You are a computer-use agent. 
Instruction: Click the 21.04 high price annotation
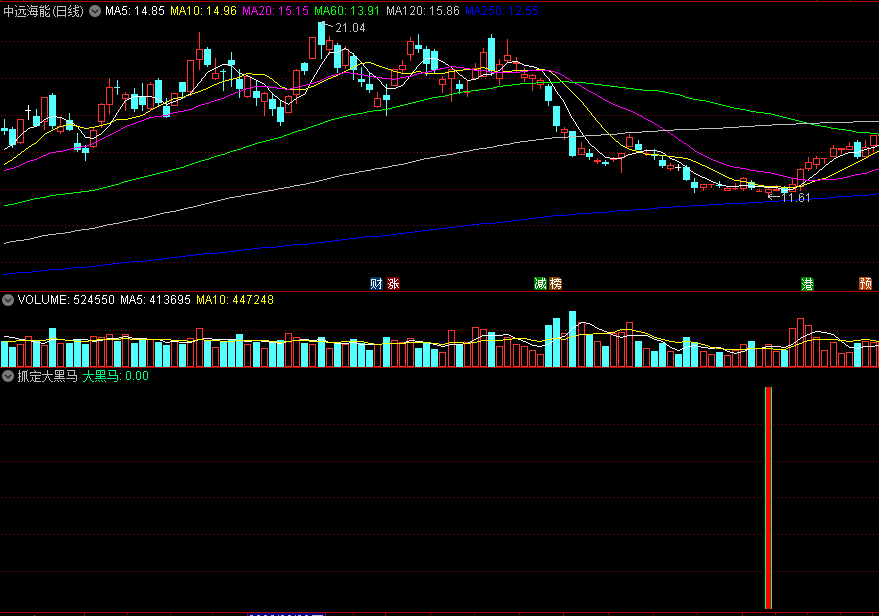point(350,28)
